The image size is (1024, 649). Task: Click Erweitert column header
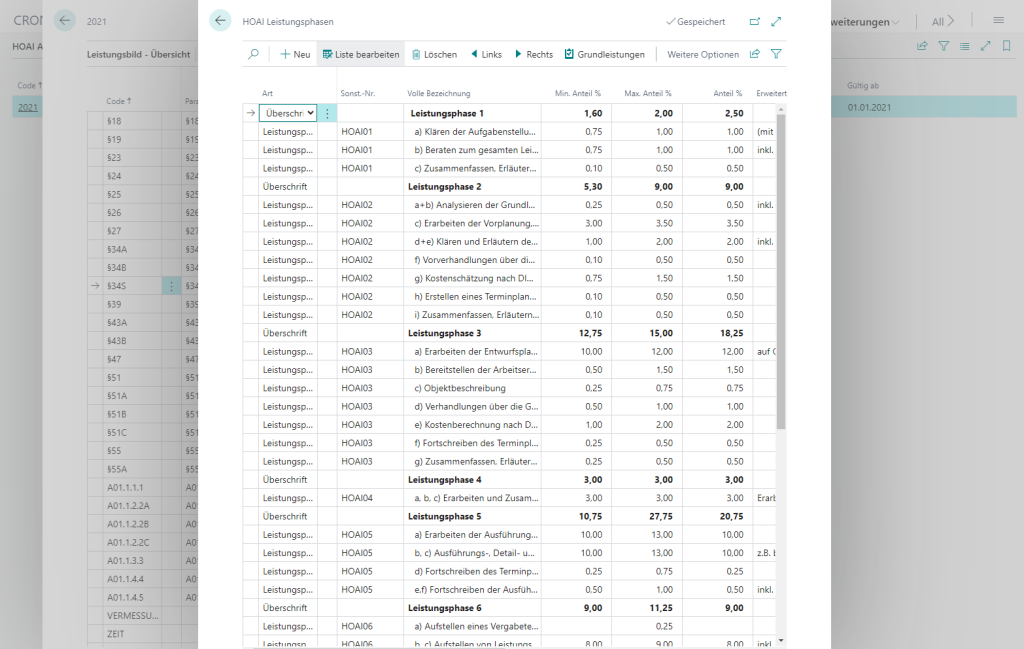771,93
